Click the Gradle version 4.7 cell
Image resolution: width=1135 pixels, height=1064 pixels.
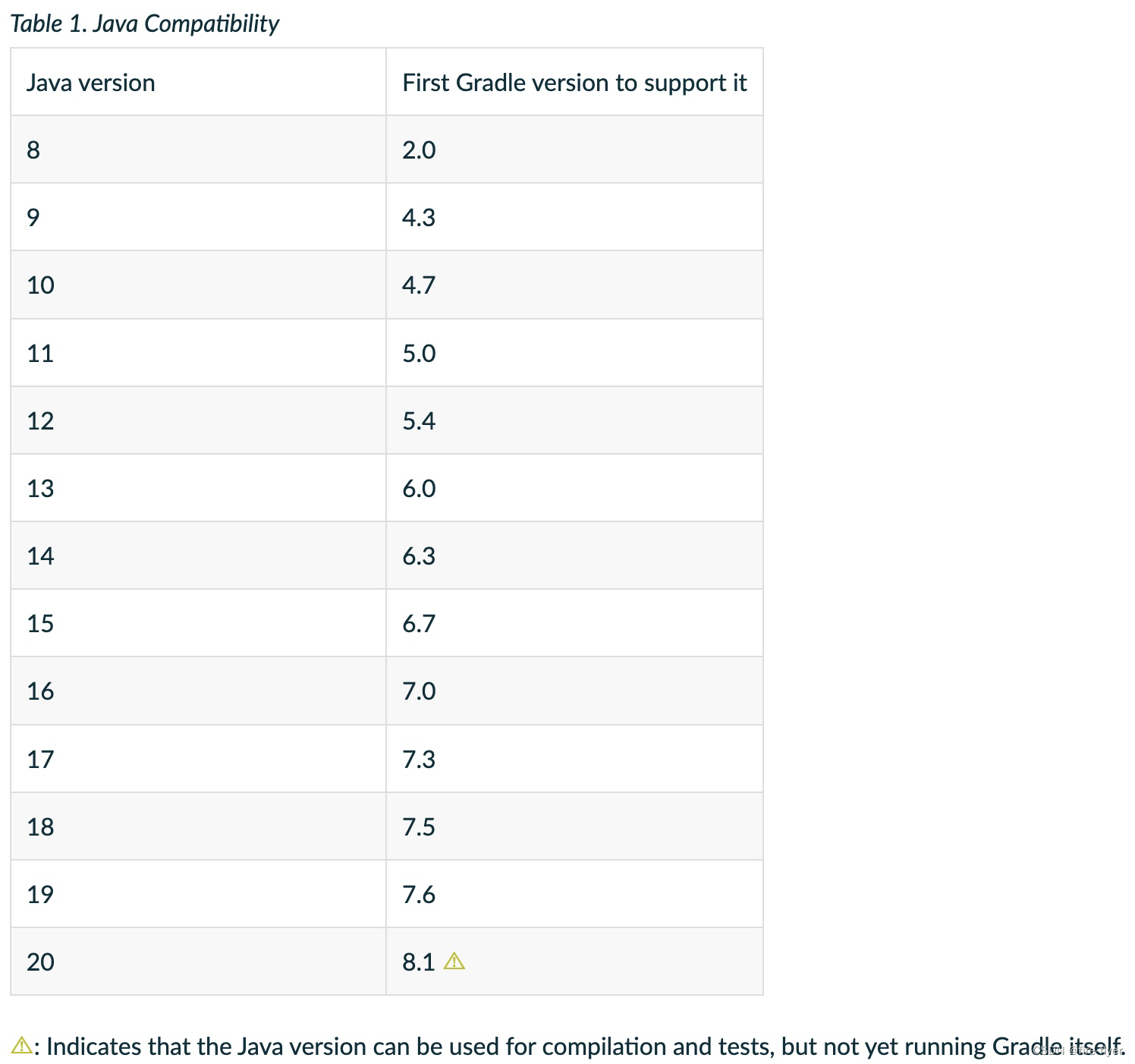pyautogui.click(x=574, y=285)
